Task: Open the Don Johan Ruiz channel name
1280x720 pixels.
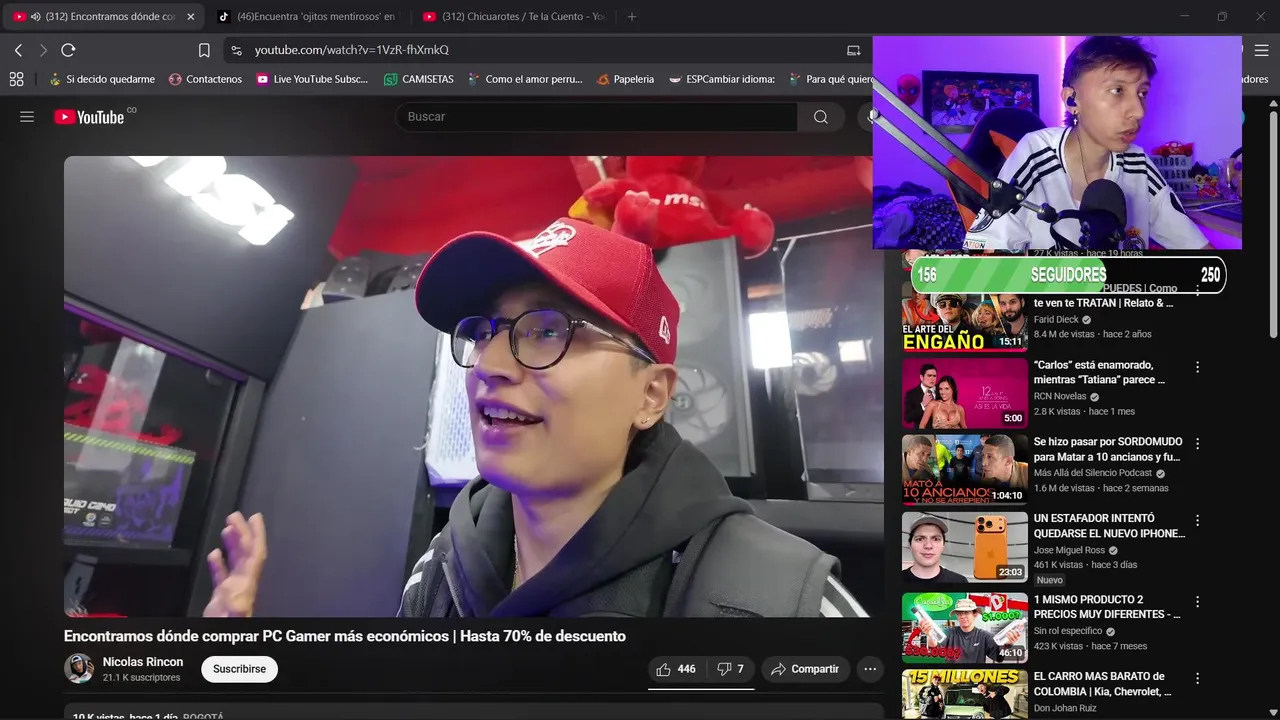Action: coord(1067,709)
